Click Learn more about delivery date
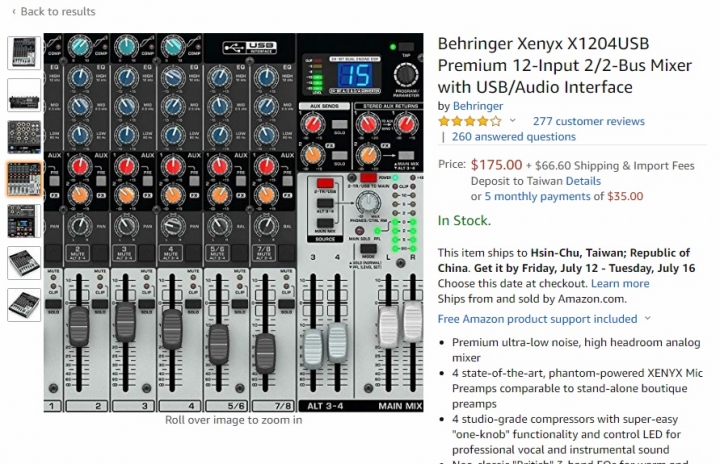This screenshot has width=720, height=464. pos(620,283)
